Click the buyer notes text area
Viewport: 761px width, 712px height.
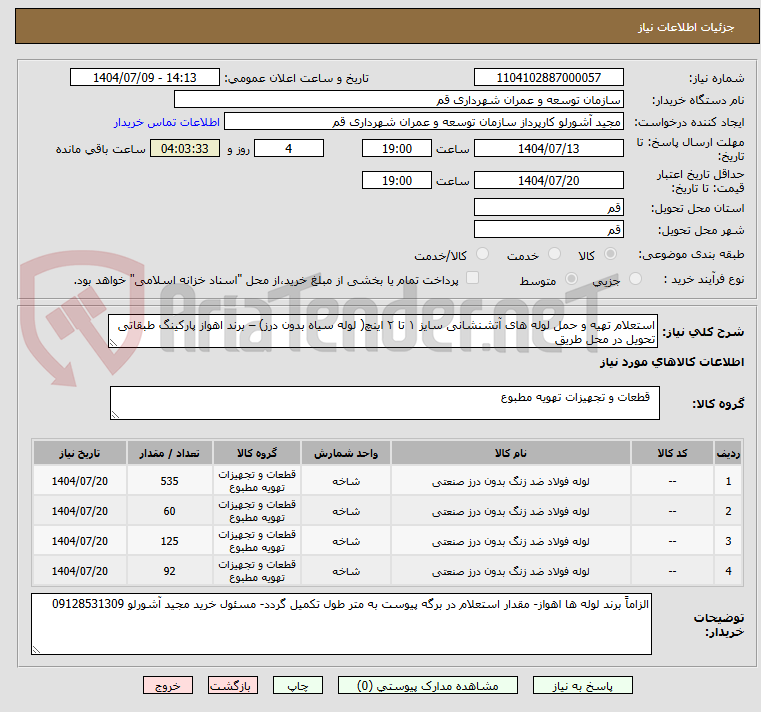[340, 625]
